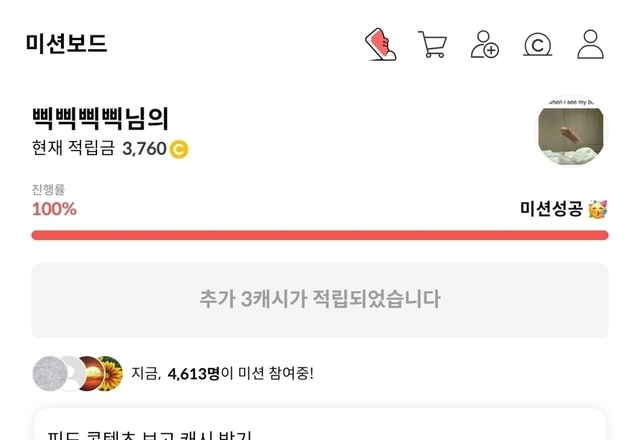Select the sunflower participant avatar
This screenshot has width=640, height=440.
(x=110, y=374)
